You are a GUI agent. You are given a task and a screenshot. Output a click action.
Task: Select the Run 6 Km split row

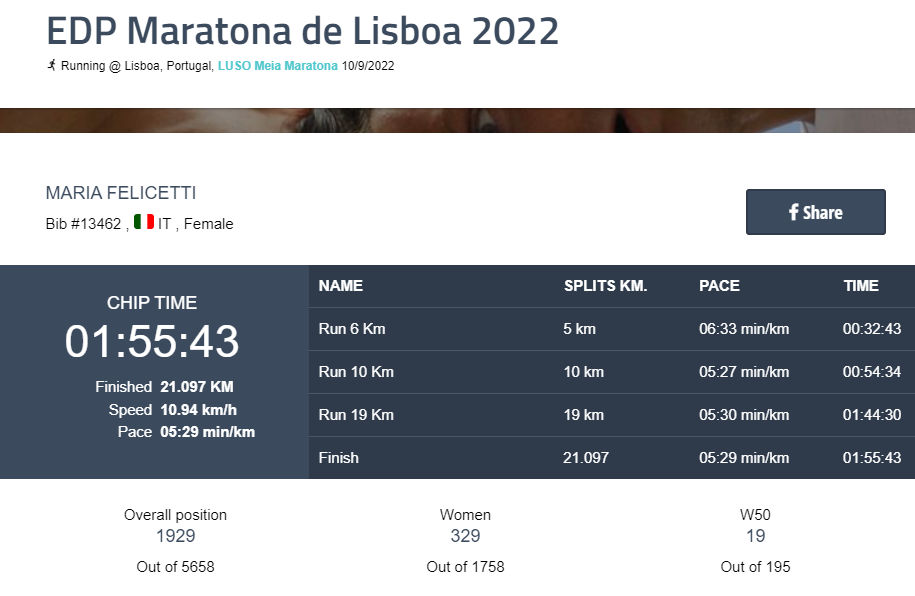click(611, 329)
